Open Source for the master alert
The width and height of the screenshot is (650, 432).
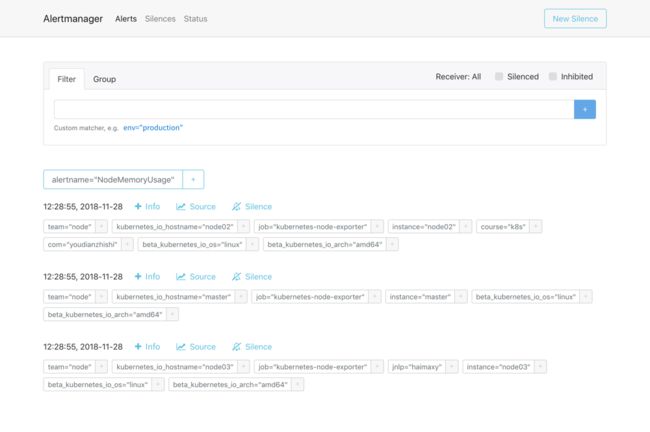coord(196,277)
